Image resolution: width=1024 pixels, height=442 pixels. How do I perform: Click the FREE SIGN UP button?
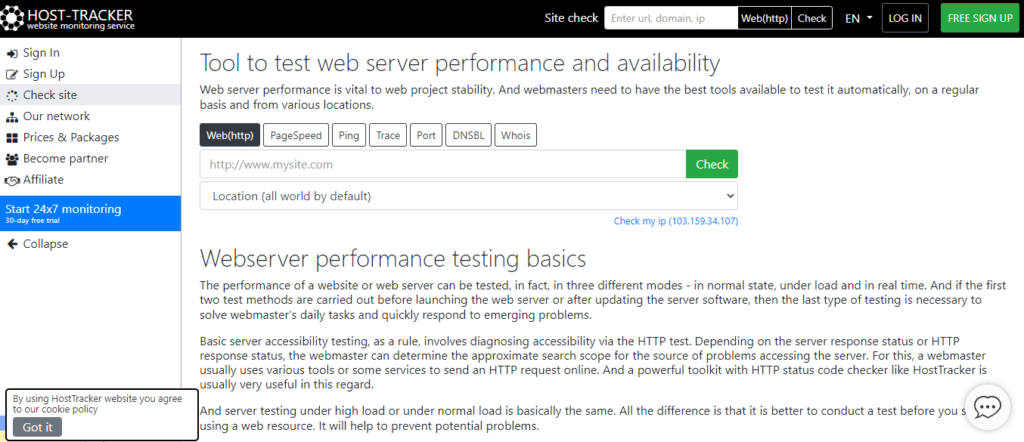pos(979,18)
